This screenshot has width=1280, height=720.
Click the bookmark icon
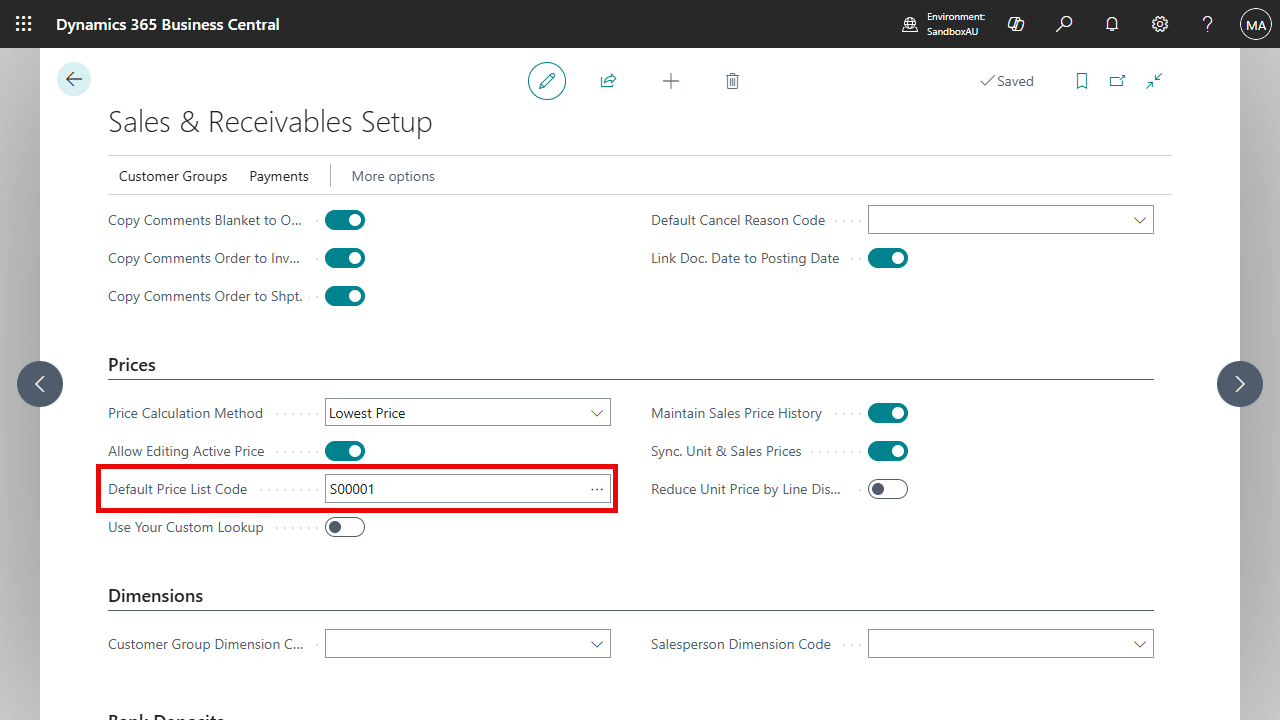[x=1082, y=81]
